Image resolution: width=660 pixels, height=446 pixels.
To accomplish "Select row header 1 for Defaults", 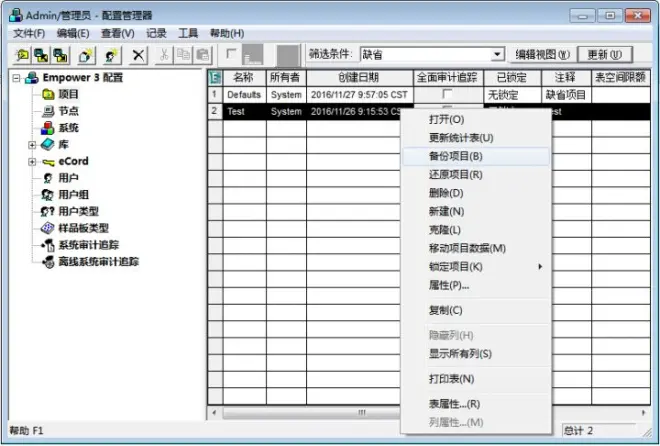I will tap(215, 94).
